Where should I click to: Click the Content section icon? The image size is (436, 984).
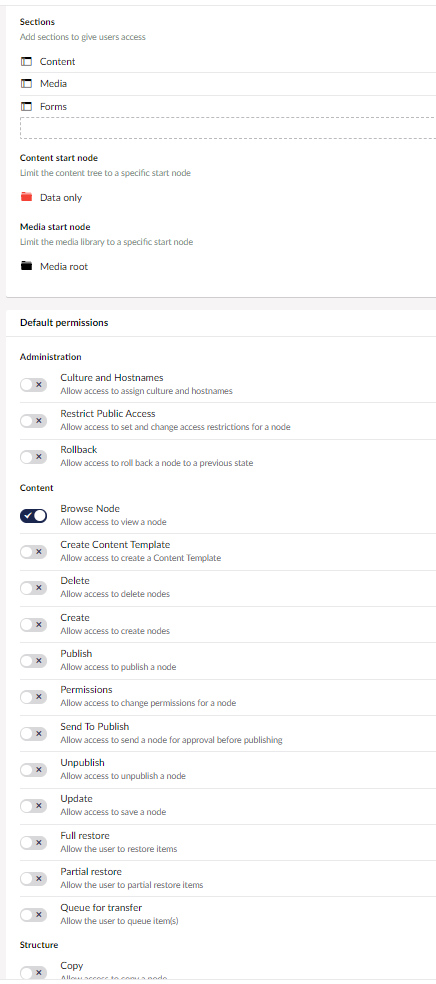(26, 62)
